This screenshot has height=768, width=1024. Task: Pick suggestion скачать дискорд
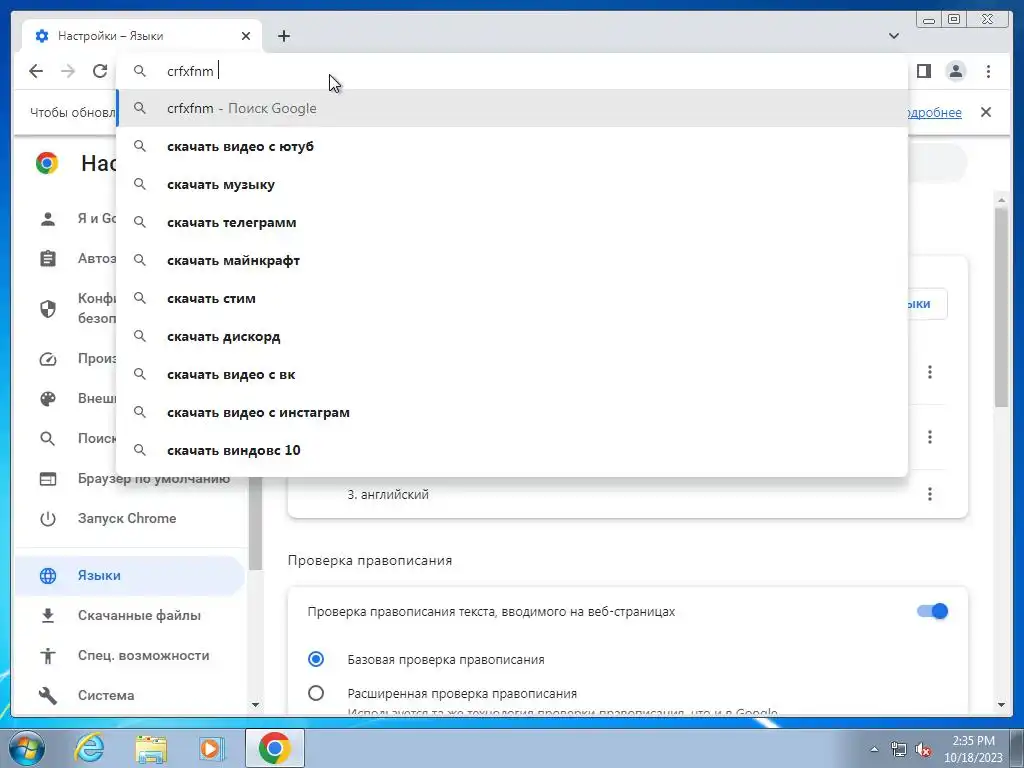(511, 336)
